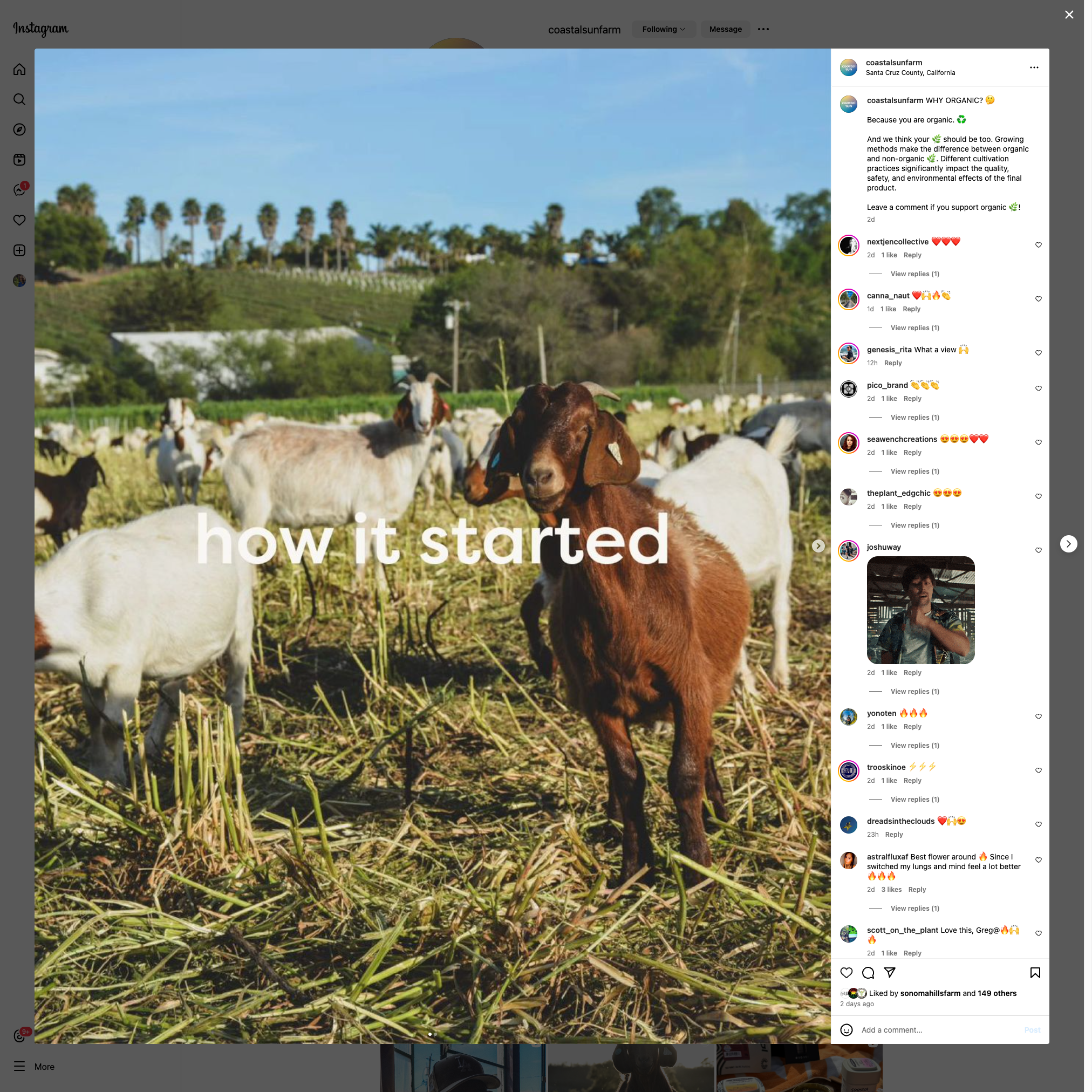Like astralfluxaf's comment with its heart
The width and height of the screenshot is (1092, 1092).
click(1038, 859)
